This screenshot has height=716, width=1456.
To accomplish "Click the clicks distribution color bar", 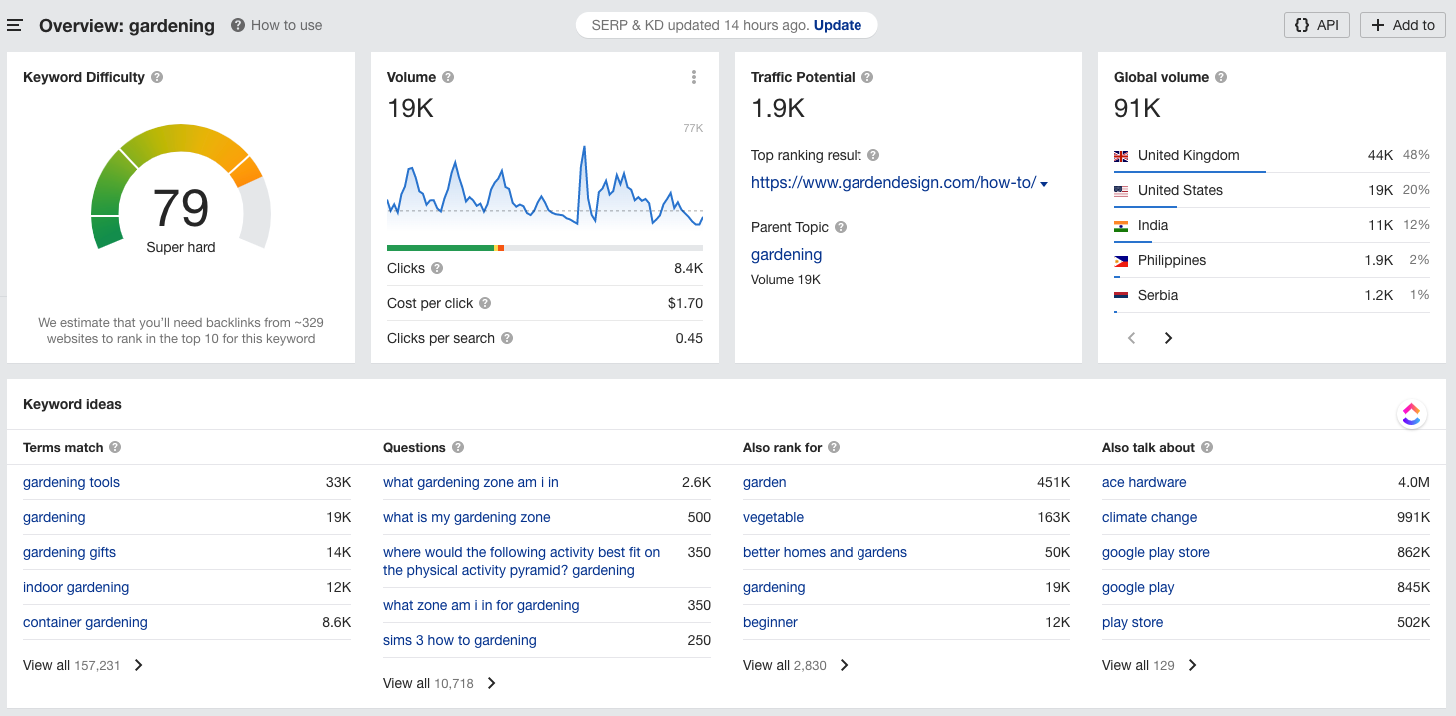I will point(545,248).
